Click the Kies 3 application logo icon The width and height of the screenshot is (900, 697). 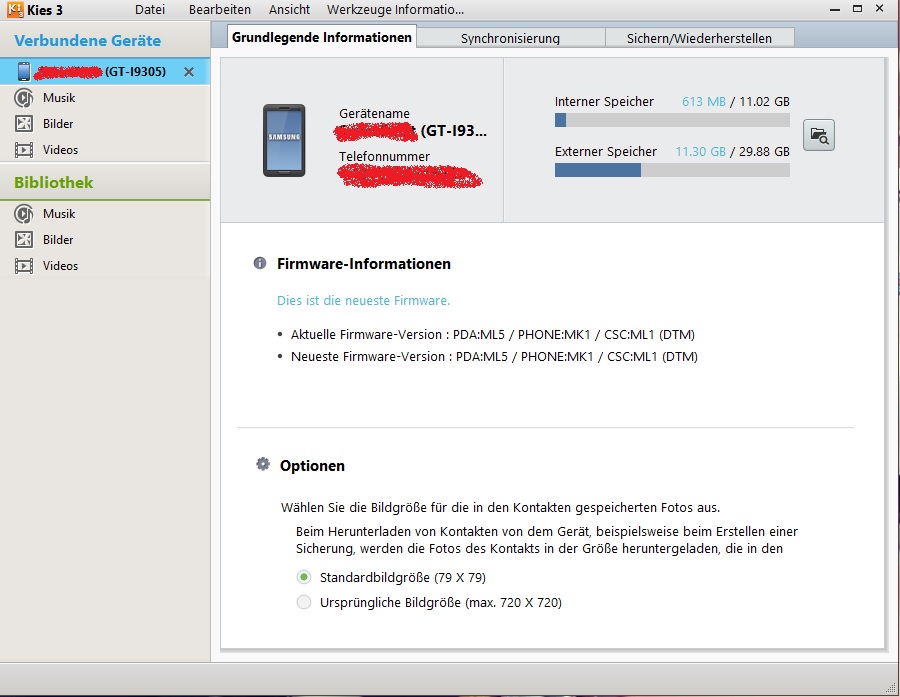coord(15,9)
